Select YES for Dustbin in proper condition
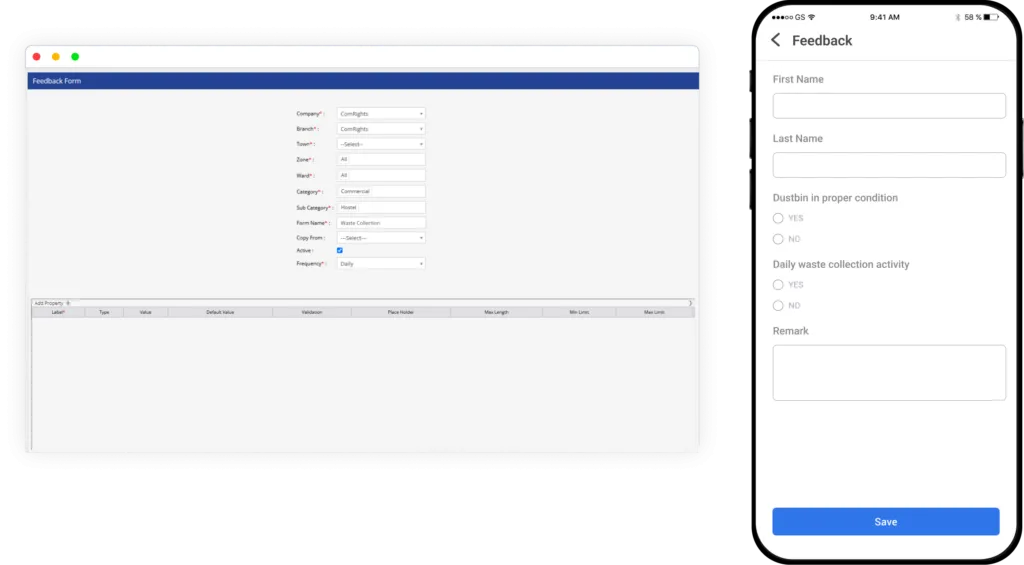Screen dimensions: 1024x565 [x=778, y=218]
